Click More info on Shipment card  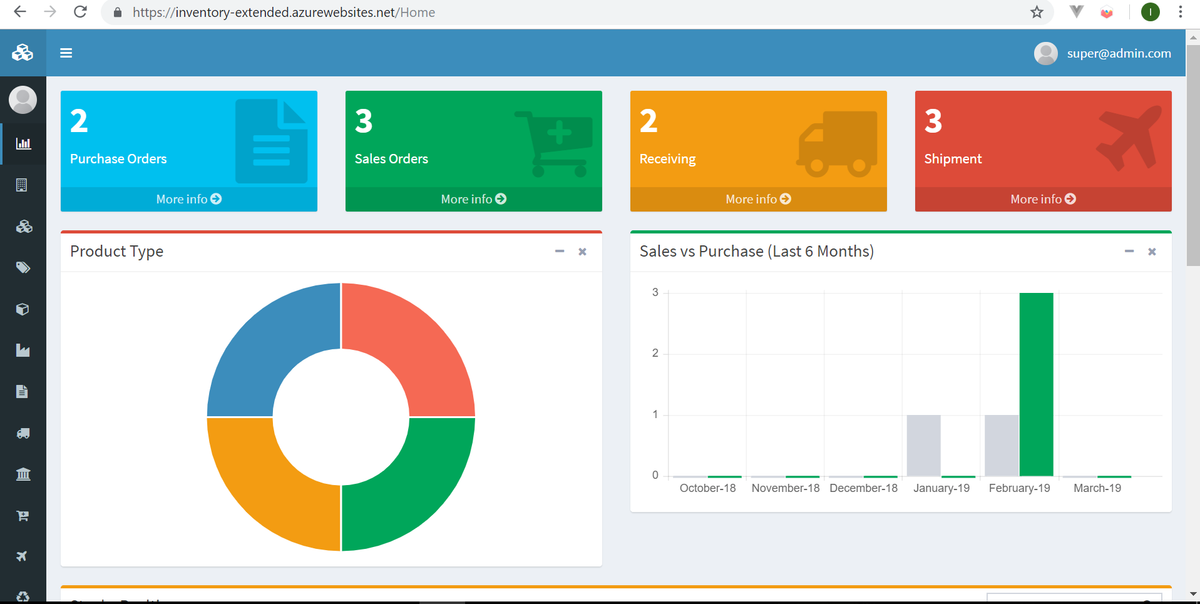pyautogui.click(x=1042, y=199)
